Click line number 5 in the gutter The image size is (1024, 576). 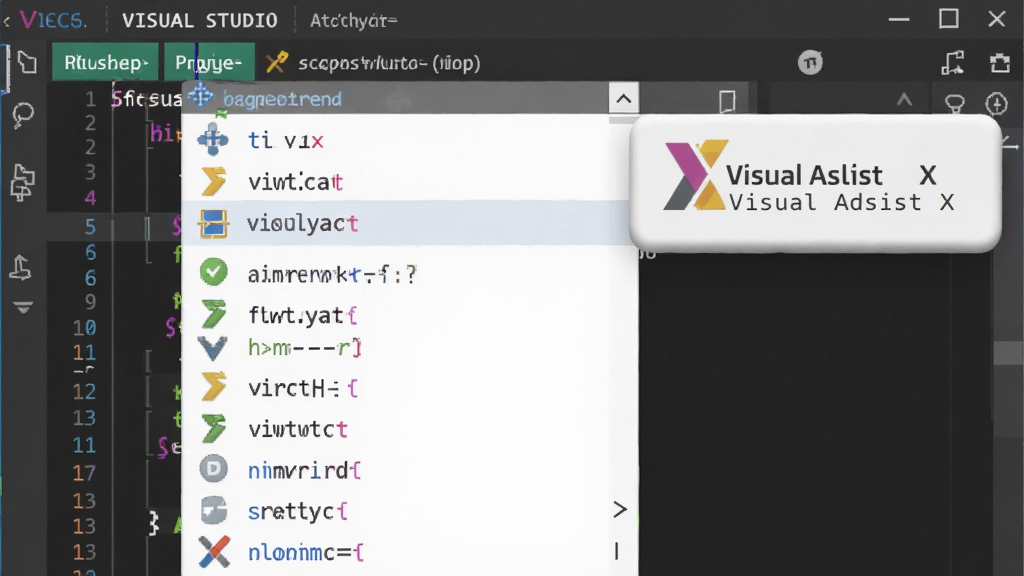click(90, 227)
